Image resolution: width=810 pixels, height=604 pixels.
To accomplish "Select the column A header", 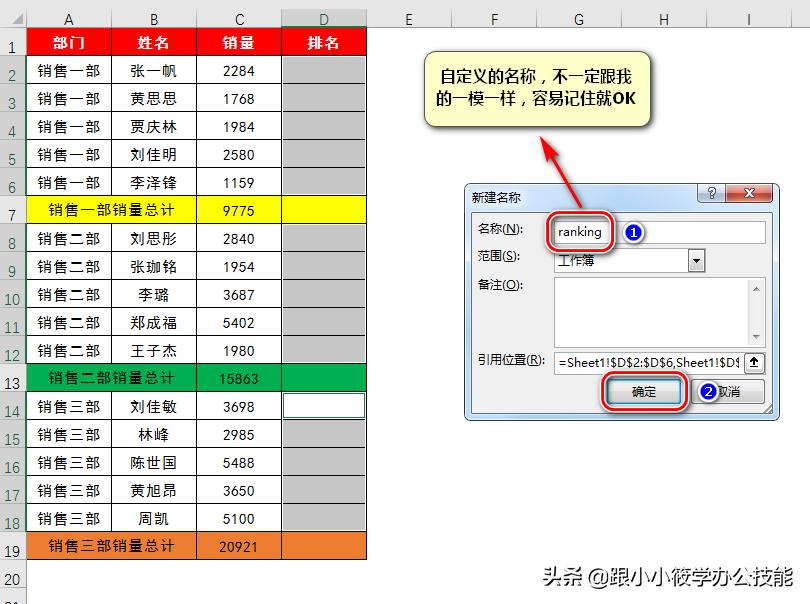I will pyautogui.click(x=68, y=17).
